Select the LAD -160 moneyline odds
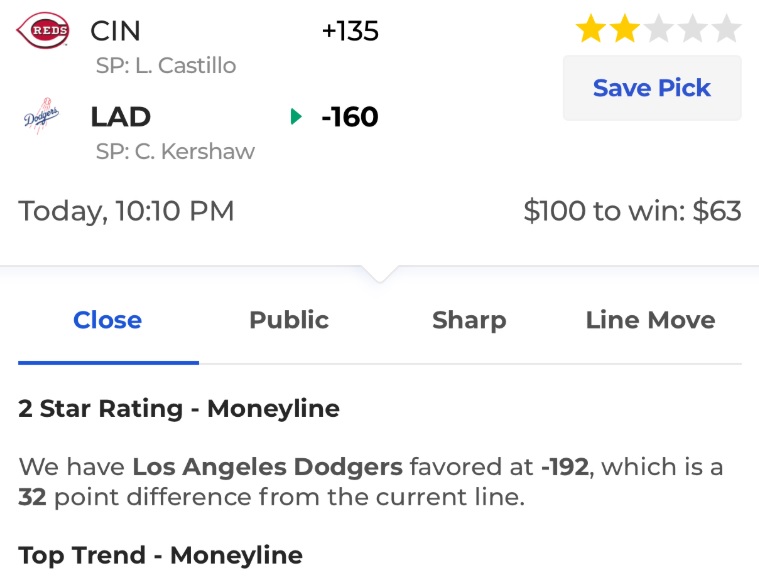 click(x=349, y=117)
